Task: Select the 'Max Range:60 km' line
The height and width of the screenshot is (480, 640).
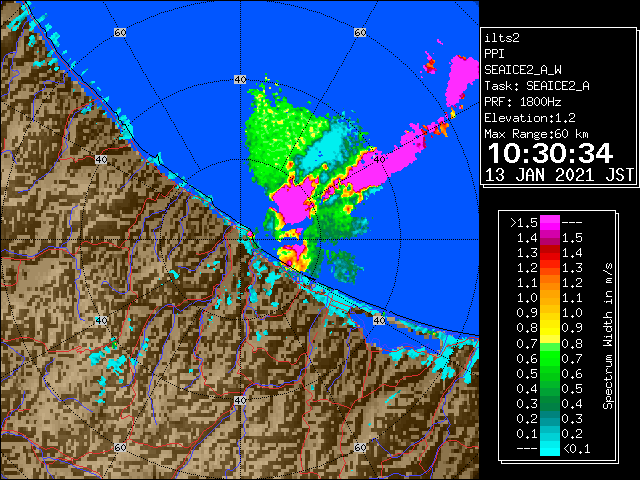Action: [536, 134]
